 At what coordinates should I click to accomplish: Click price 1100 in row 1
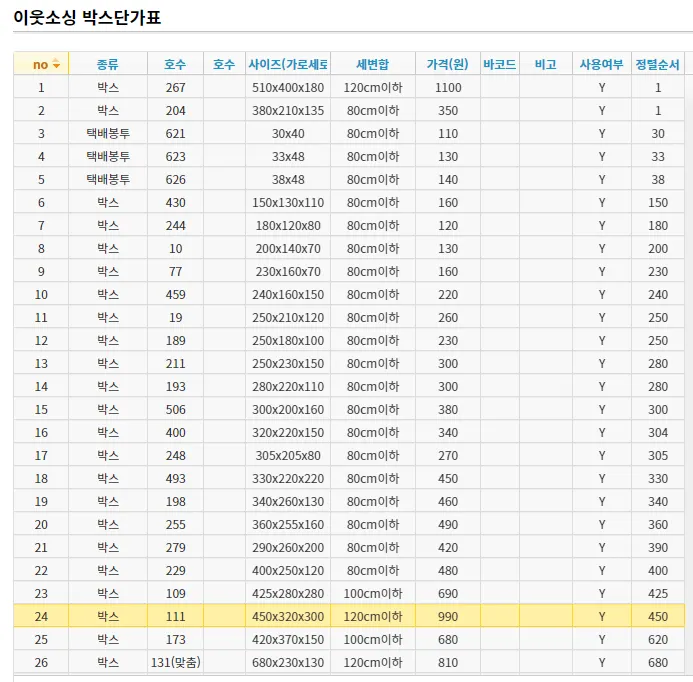tap(448, 88)
